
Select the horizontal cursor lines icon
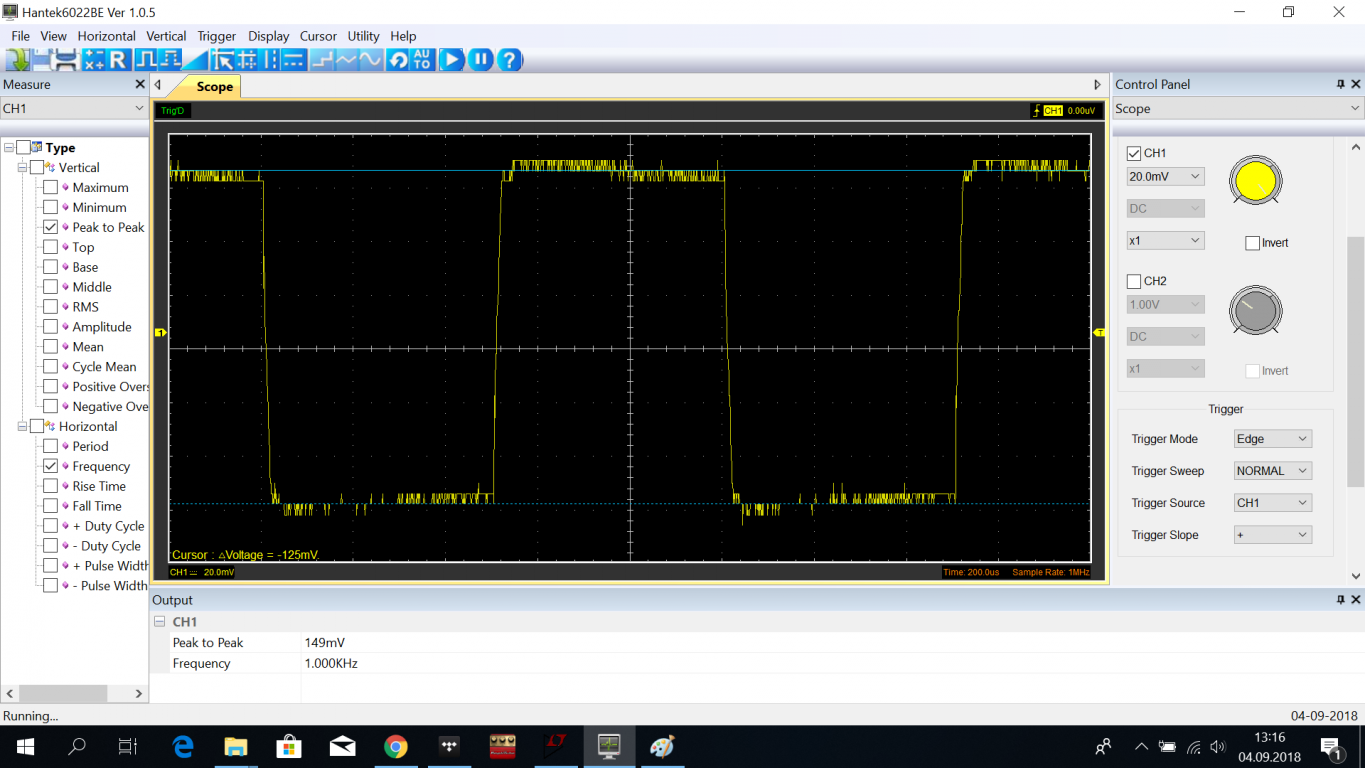(293, 60)
